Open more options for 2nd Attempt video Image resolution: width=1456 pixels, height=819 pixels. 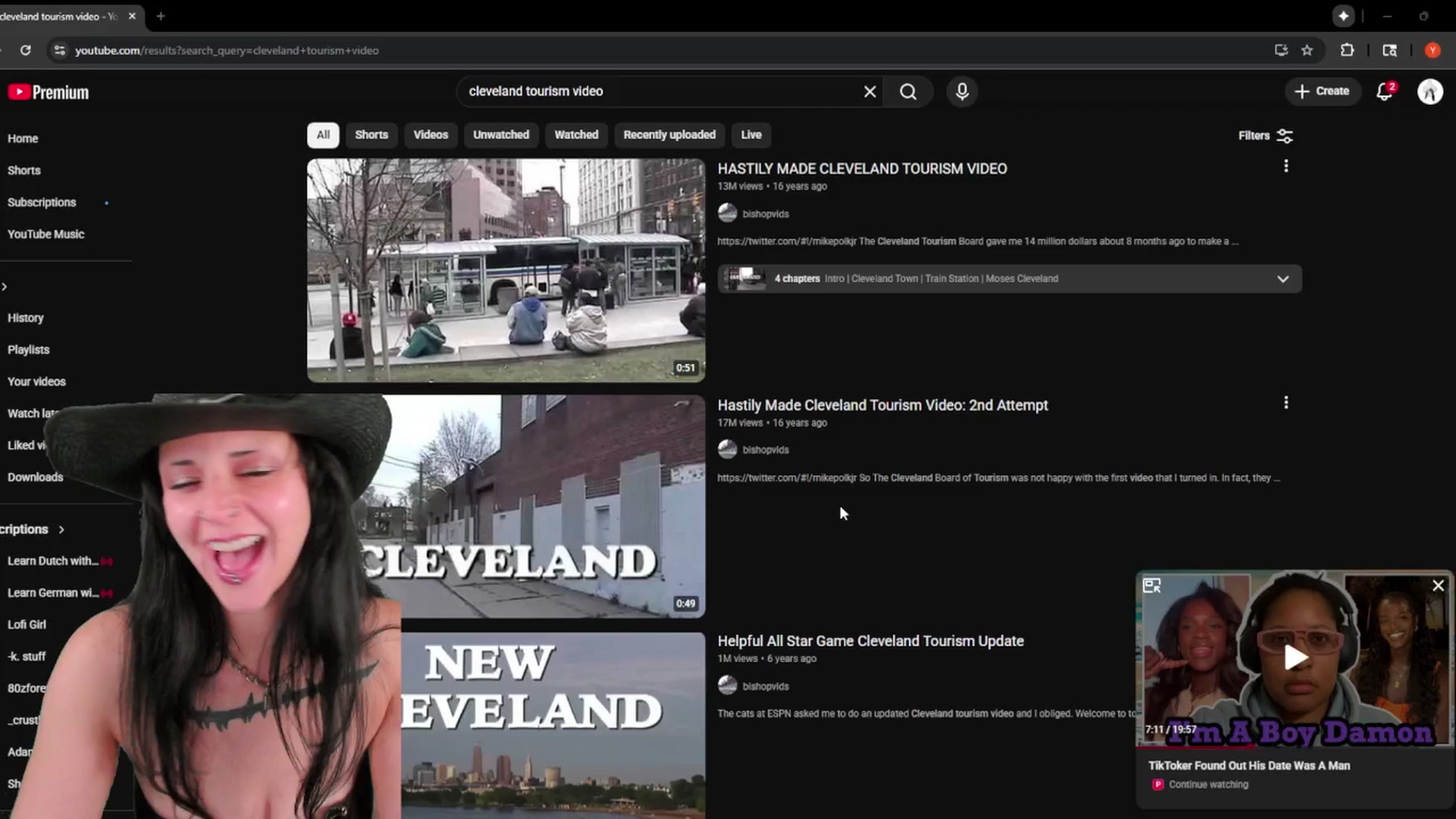click(x=1286, y=403)
